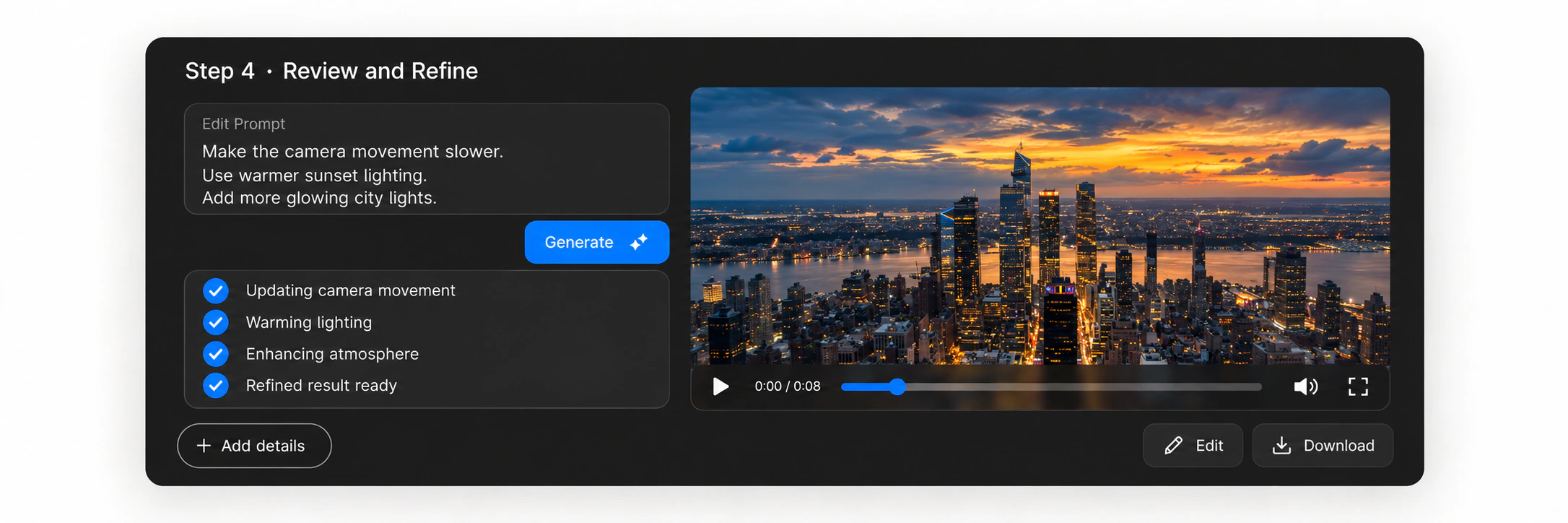1568x523 pixels.
Task: Click the 'Updating camera movement' status text
Action: (x=350, y=290)
